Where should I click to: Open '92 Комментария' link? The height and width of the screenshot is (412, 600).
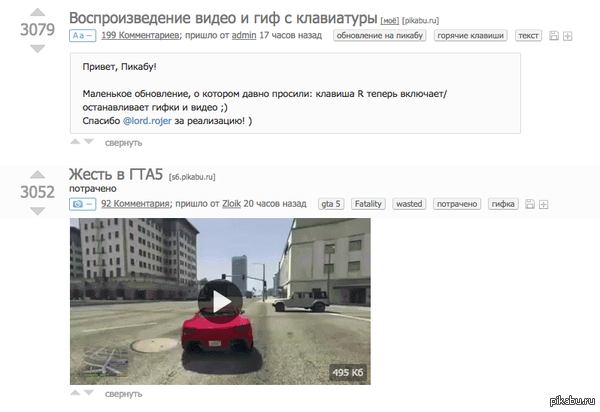tap(135, 204)
